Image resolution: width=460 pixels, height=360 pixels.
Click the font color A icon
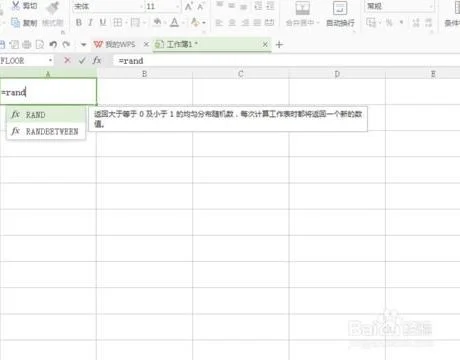coord(174,22)
